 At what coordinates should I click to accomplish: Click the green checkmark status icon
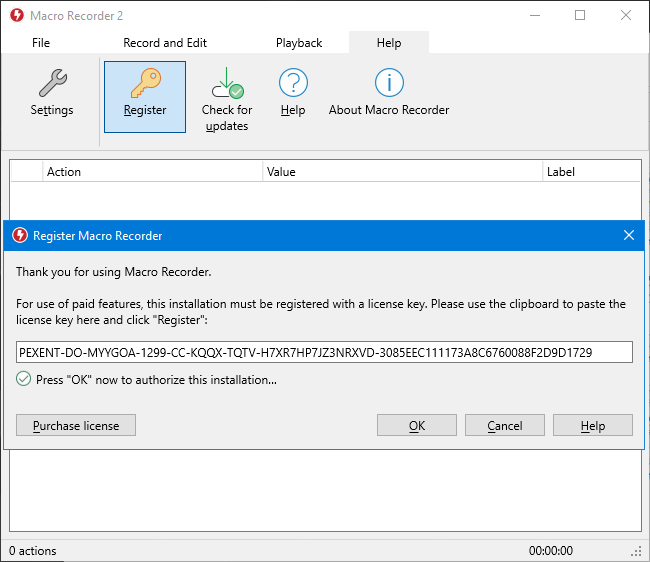tap(24, 379)
